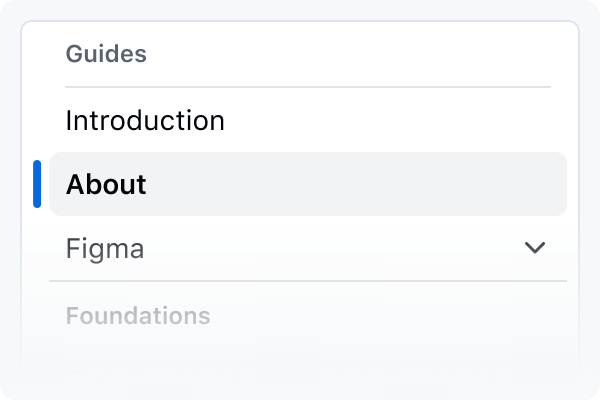The image size is (600, 400).
Task: Click the Figma label text
Action: click(105, 248)
